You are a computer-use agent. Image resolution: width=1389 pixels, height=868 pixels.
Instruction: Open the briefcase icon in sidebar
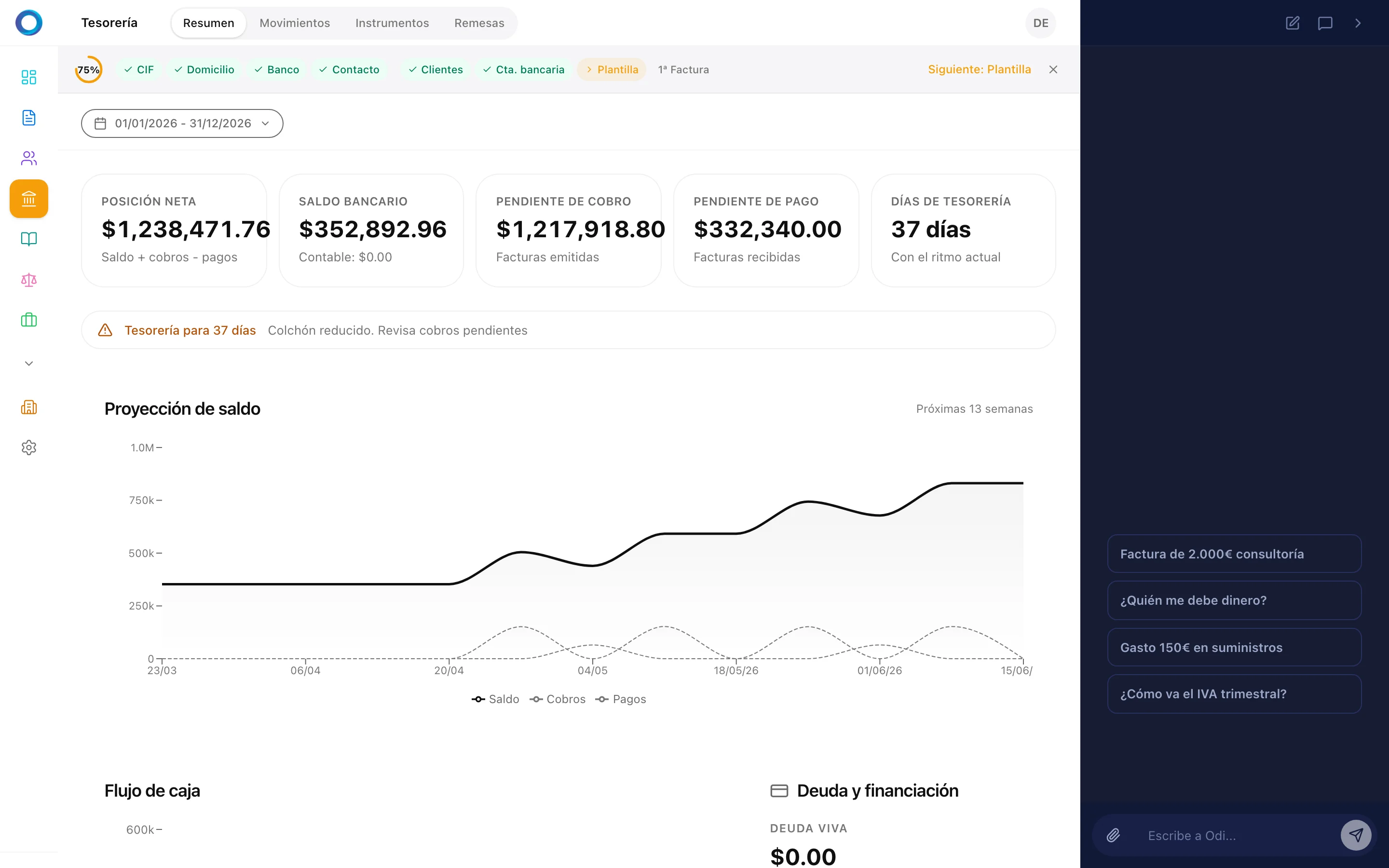29,320
